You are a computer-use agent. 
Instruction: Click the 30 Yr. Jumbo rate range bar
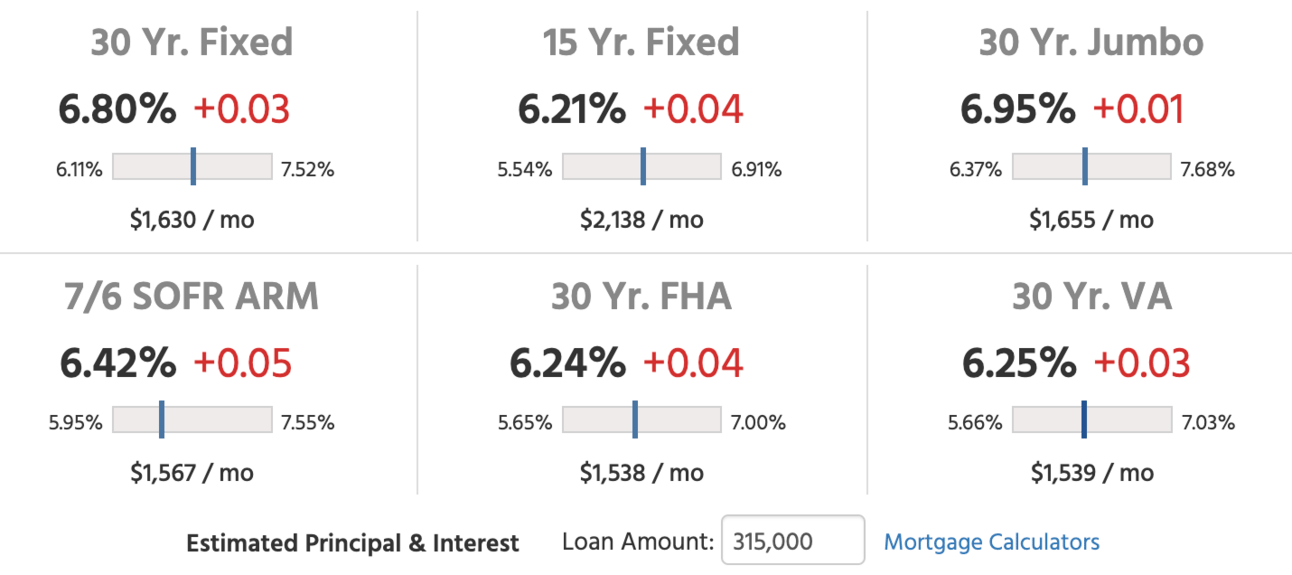click(x=1091, y=167)
